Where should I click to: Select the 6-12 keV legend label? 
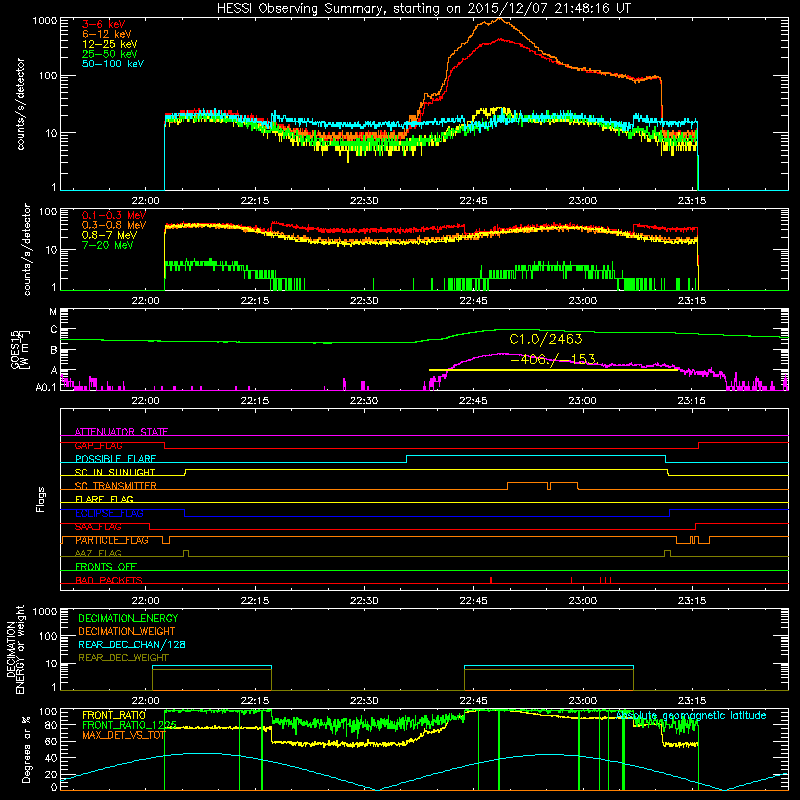[107, 34]
